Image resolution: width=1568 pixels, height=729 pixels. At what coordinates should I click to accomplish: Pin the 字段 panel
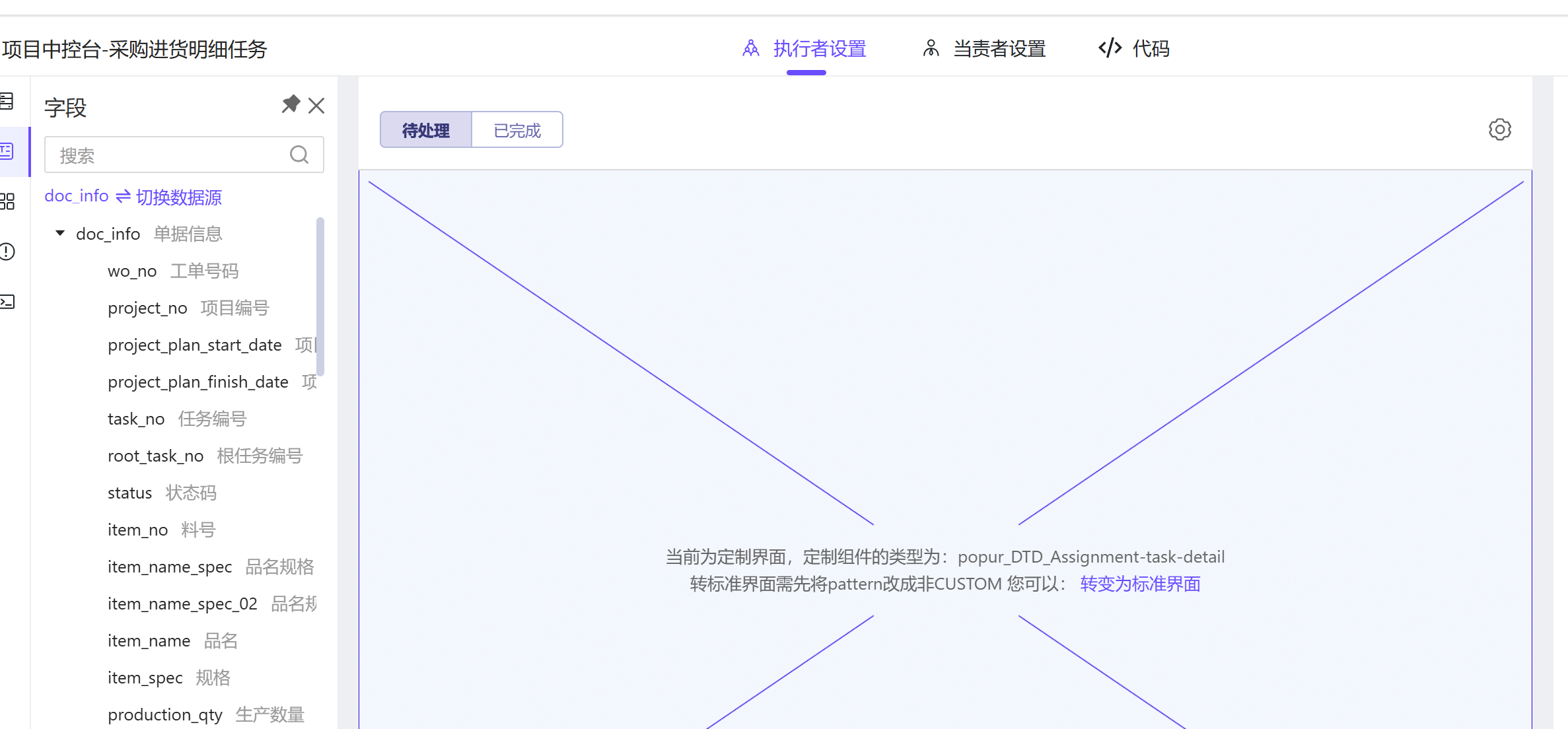pyautogui.click(x=291, y=104)
